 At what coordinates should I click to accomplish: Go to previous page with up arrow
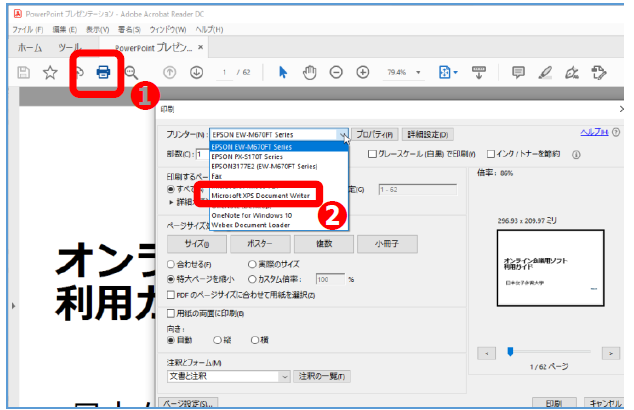(169, 73)
